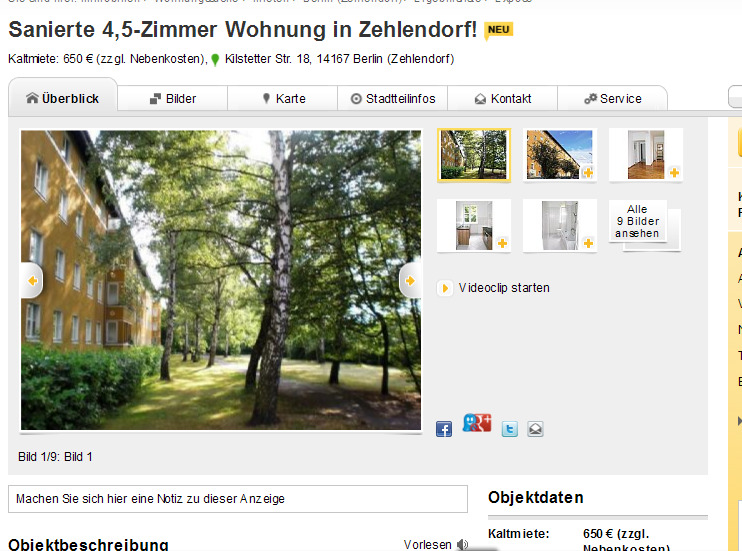Click next image arrow on main photo
The height and width of the screenshot is (551, 742).
pos(410,281)
